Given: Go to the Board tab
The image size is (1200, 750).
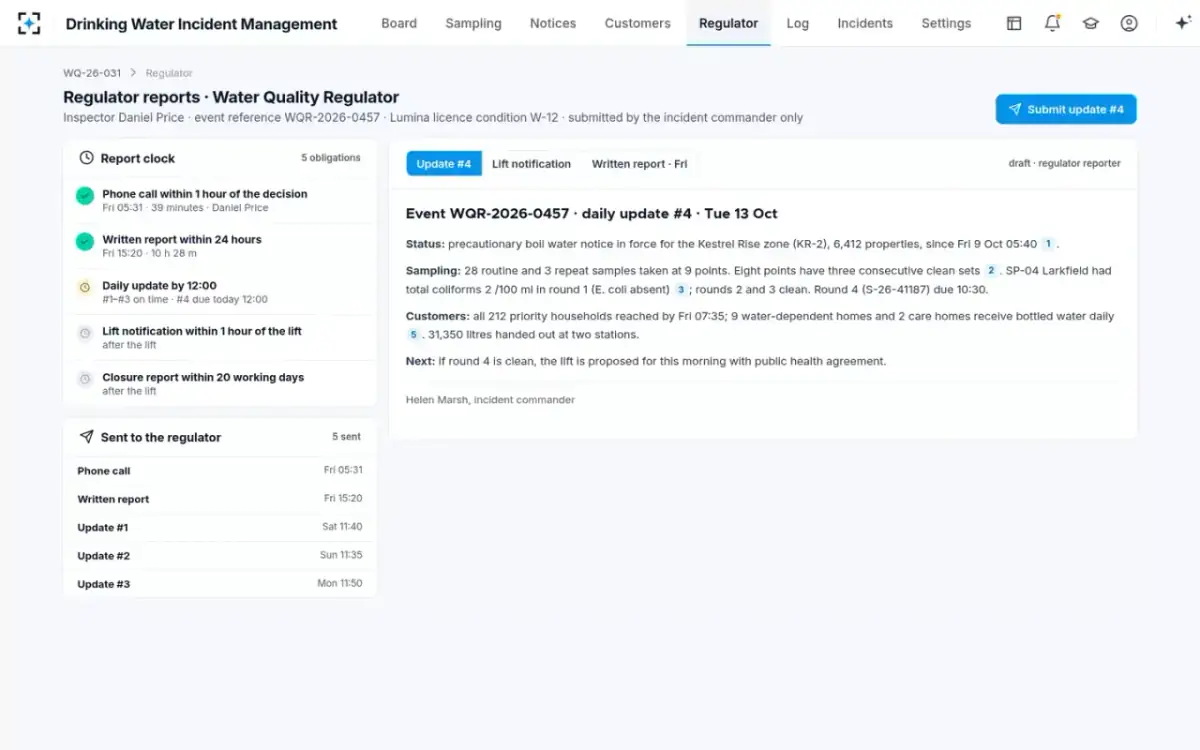Looking at the screenshot, I should (x=399, y=23).
